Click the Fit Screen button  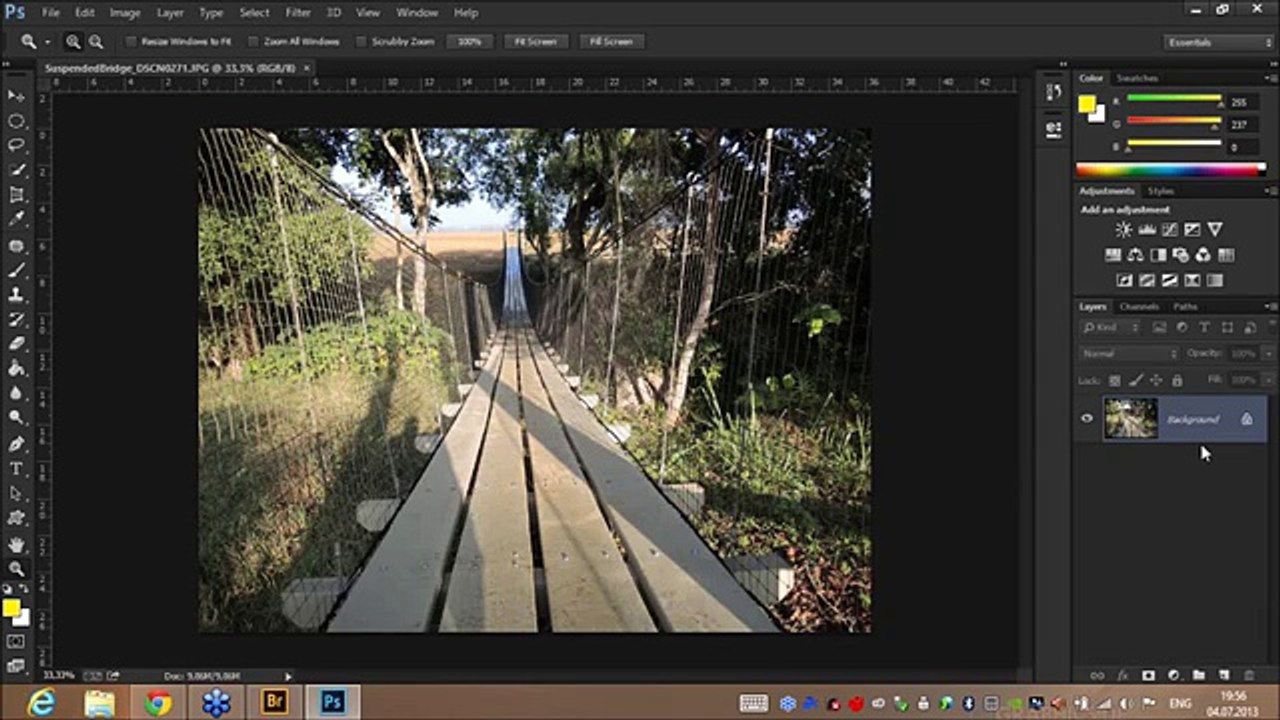[x=536, y=42]
